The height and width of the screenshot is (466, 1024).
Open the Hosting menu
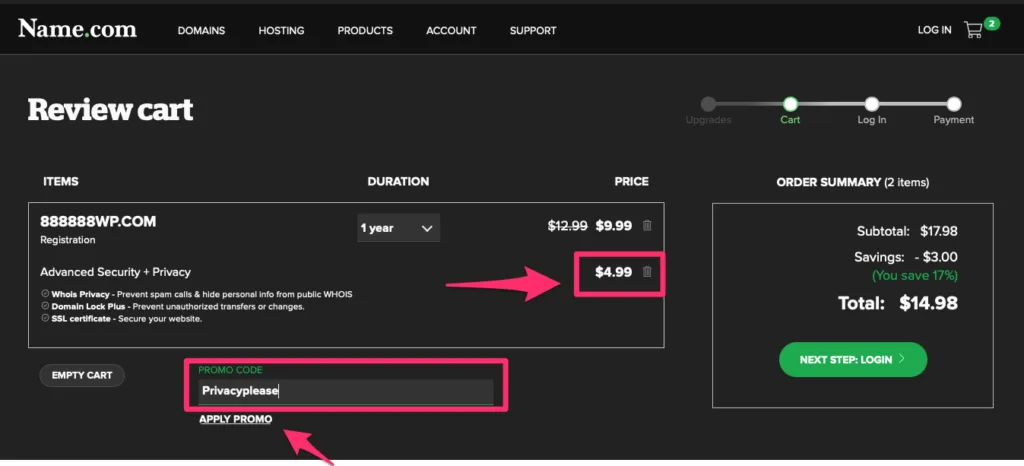(281, 30)
